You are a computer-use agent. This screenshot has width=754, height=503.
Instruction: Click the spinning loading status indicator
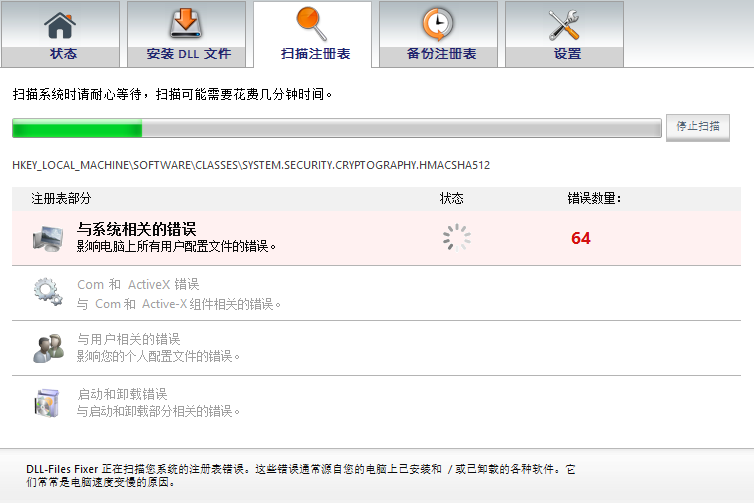(456, 238)
